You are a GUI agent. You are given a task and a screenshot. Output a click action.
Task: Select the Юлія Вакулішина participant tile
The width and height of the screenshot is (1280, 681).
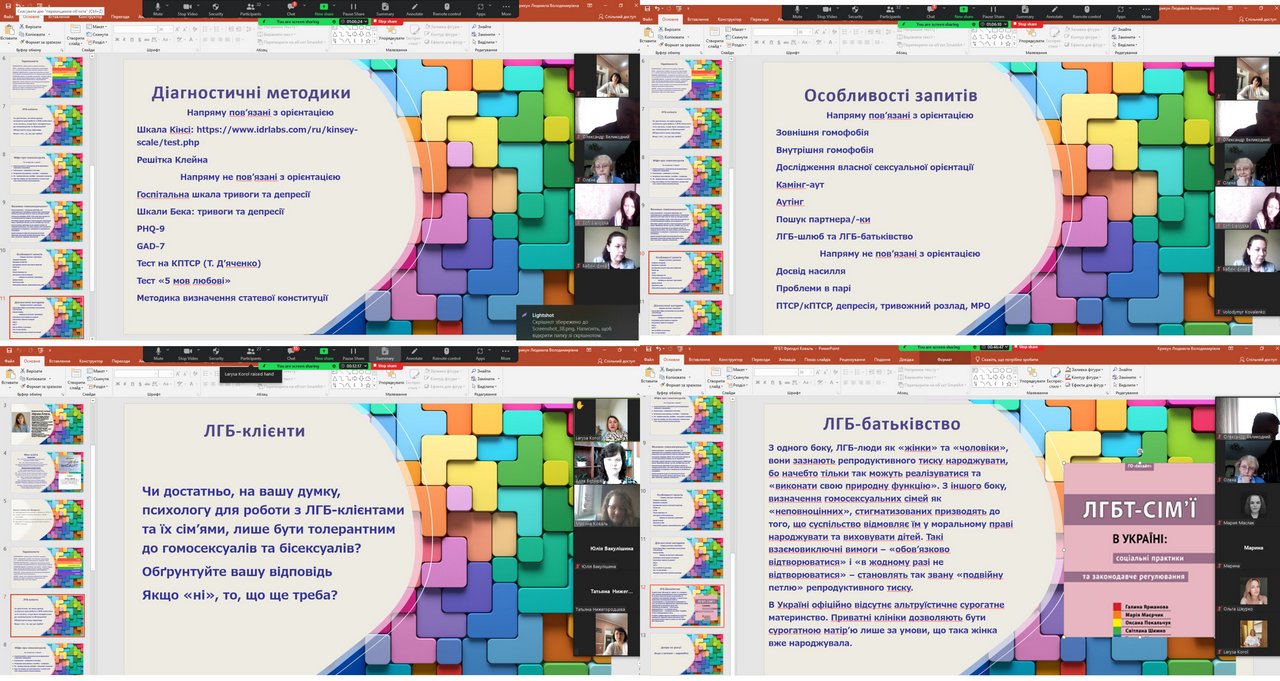[607, 549]
